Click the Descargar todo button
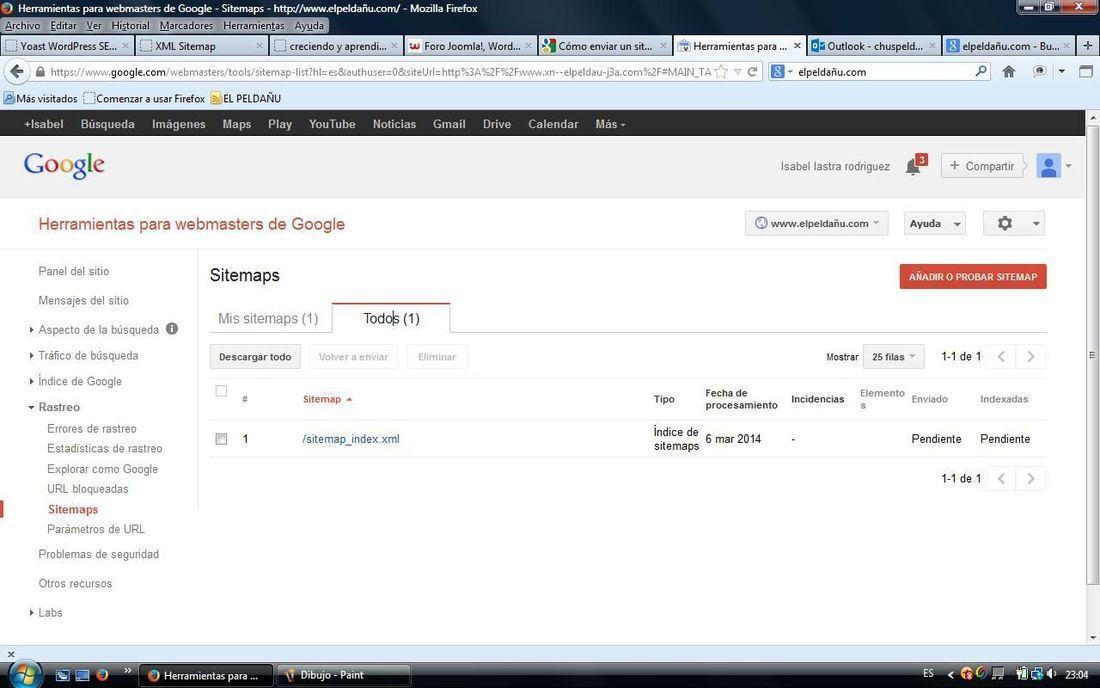 click(255, 356)
